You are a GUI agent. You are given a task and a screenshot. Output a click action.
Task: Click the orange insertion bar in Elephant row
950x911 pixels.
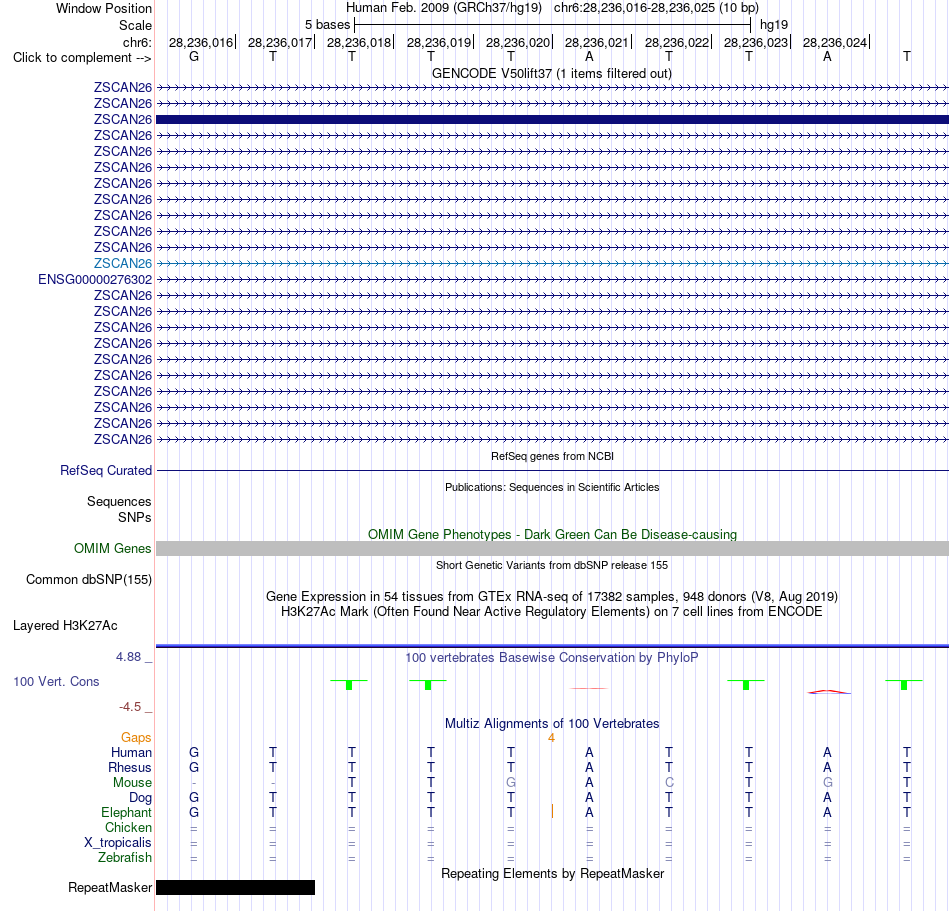tap(552, 811)
